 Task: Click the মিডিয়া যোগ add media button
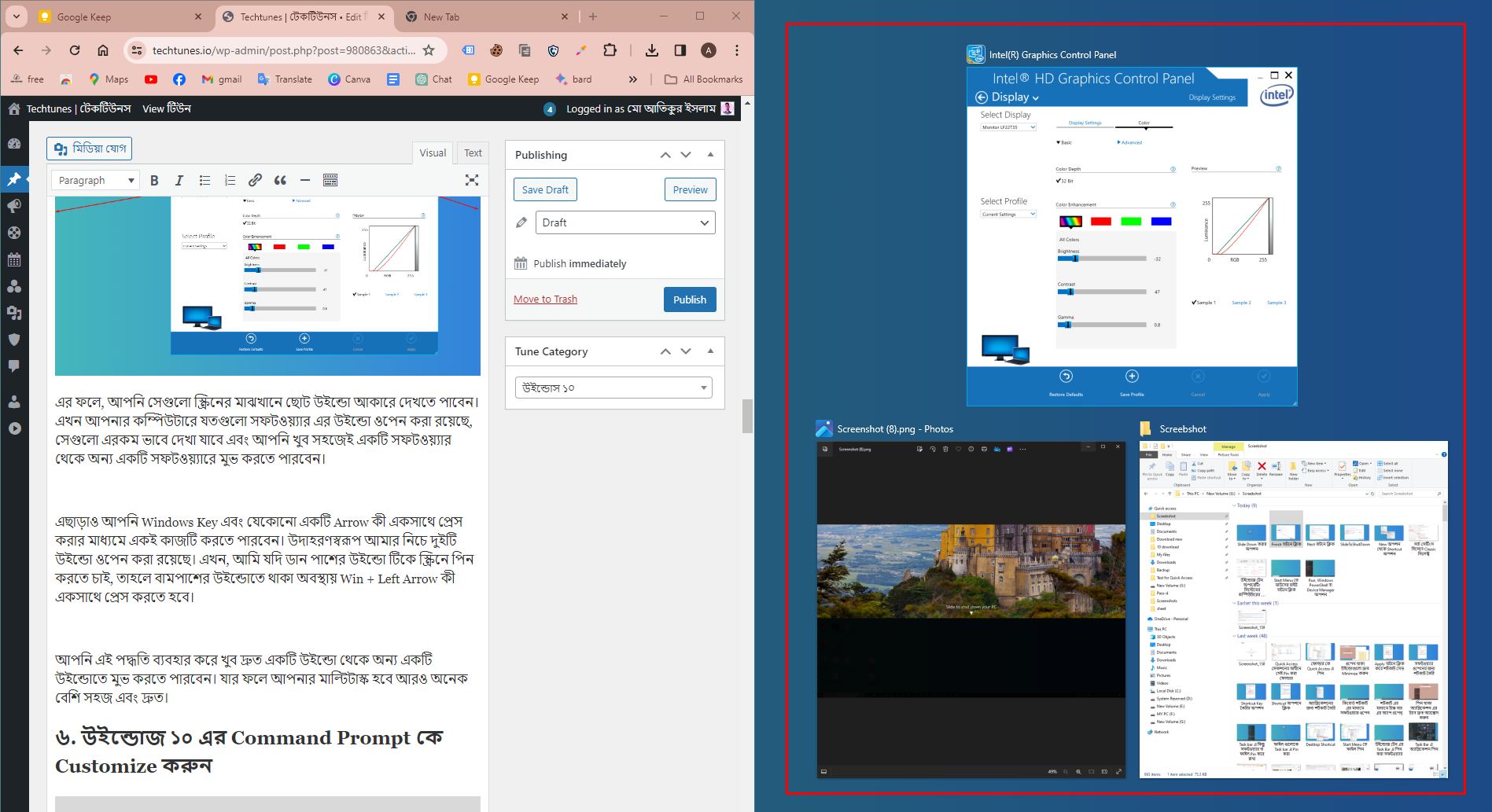coord(90,149)
